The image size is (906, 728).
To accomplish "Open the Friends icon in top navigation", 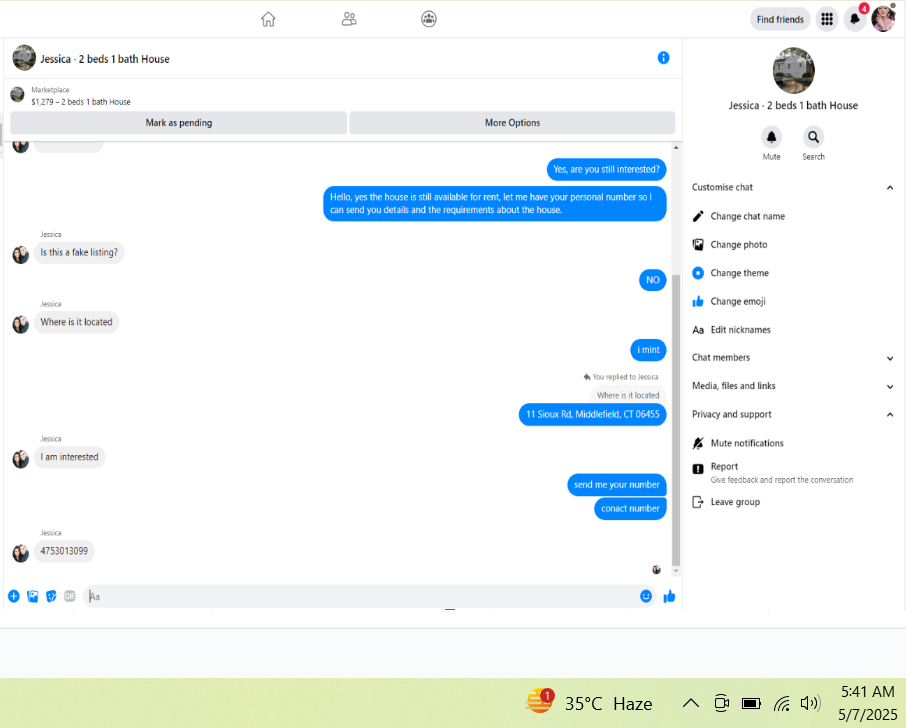I will (349, 19).
